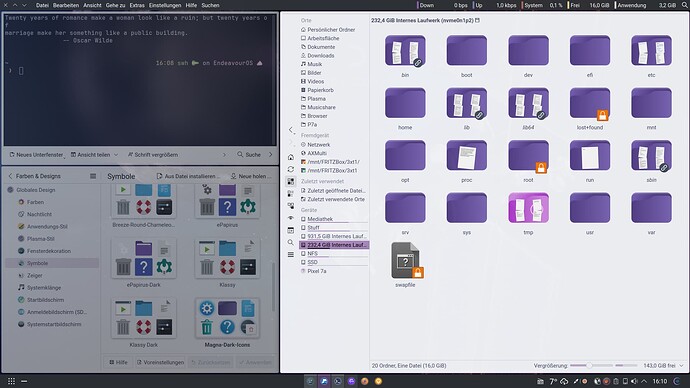Image resolution: width=690 pixels, height=388 pixels.
Task: Open Dolphin's hamburger menu icon
Action: (x=290, y=254)
